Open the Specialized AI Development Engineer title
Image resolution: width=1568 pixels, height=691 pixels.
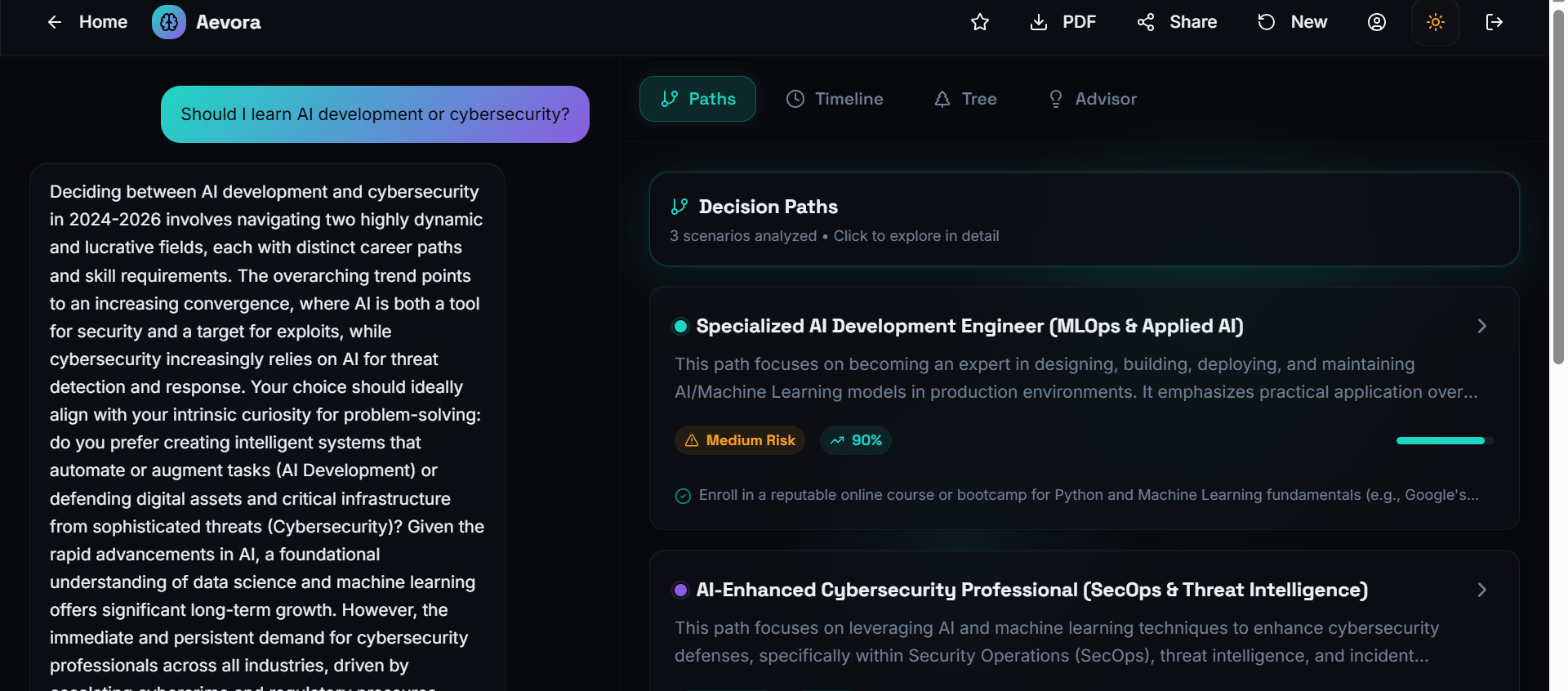[x=969, y=326]
